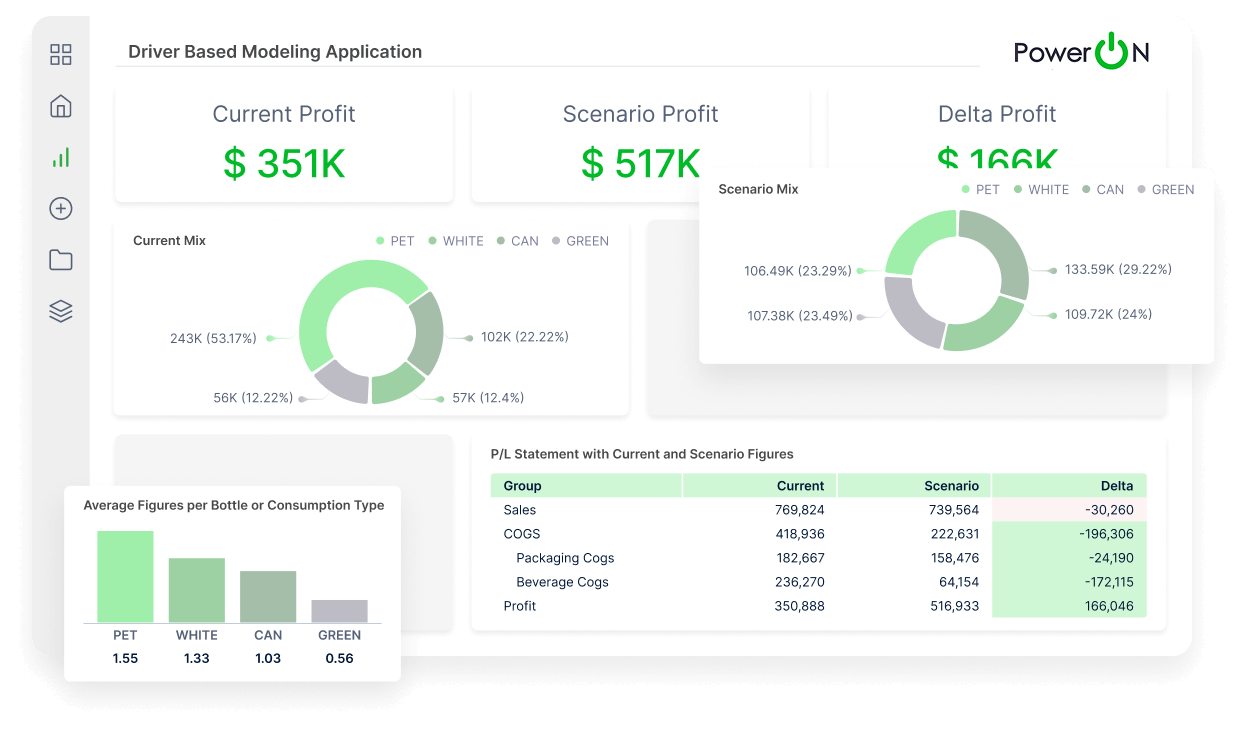This screenshot has width=1247, height=730.
Task: Select the COGS row in P/L table
Action: 818,534
